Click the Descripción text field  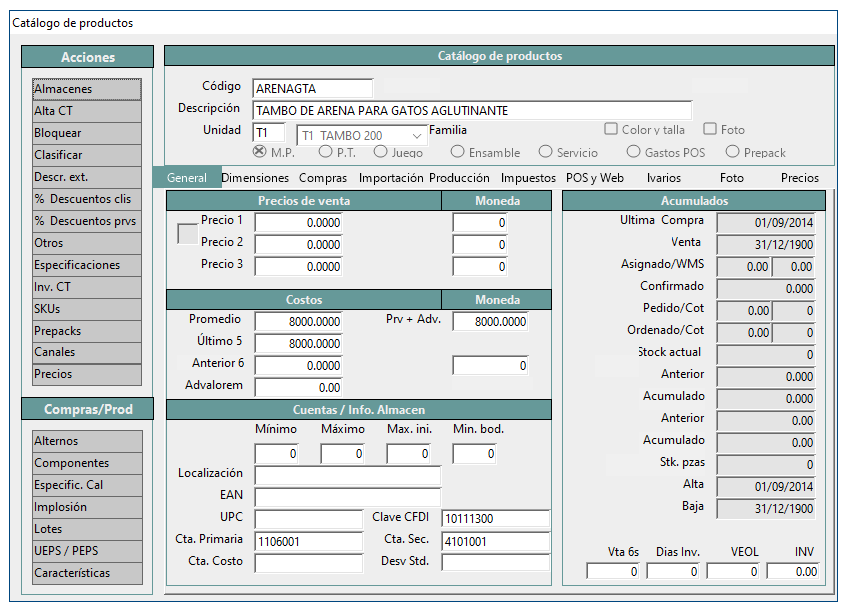pos(472,111)
